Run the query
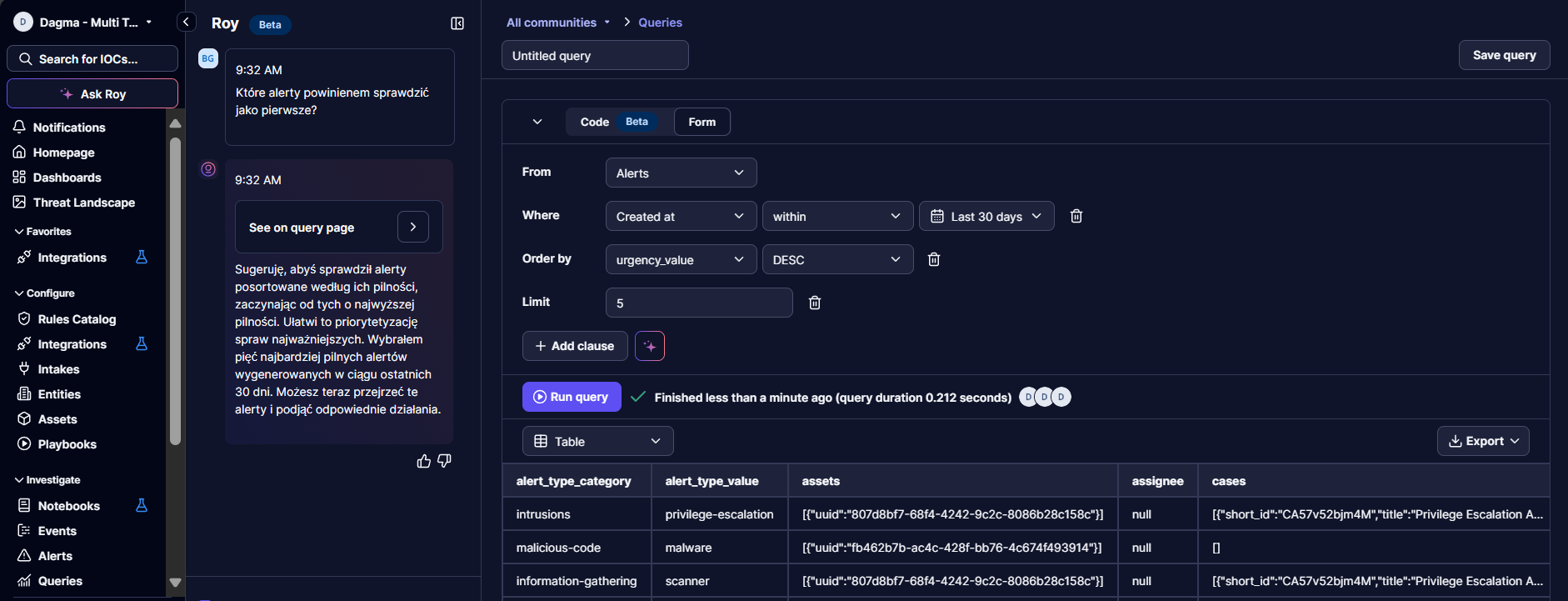1568x601 pixels. coord(571,397)
